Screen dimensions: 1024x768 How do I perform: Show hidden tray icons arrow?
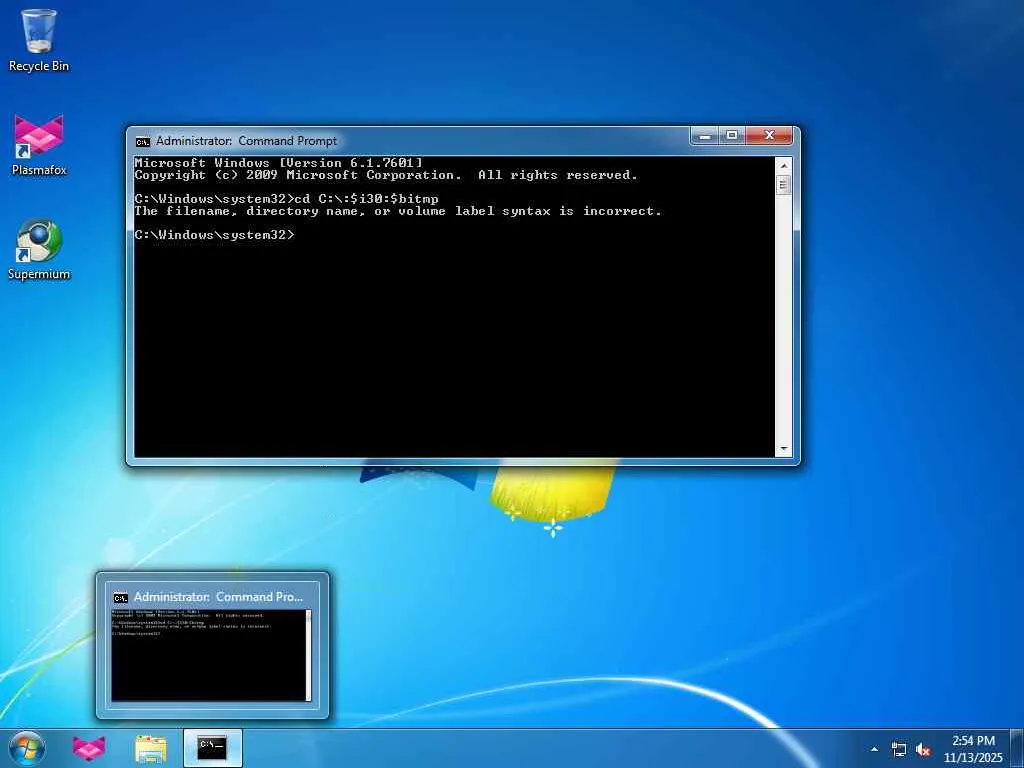click(874, 749)
